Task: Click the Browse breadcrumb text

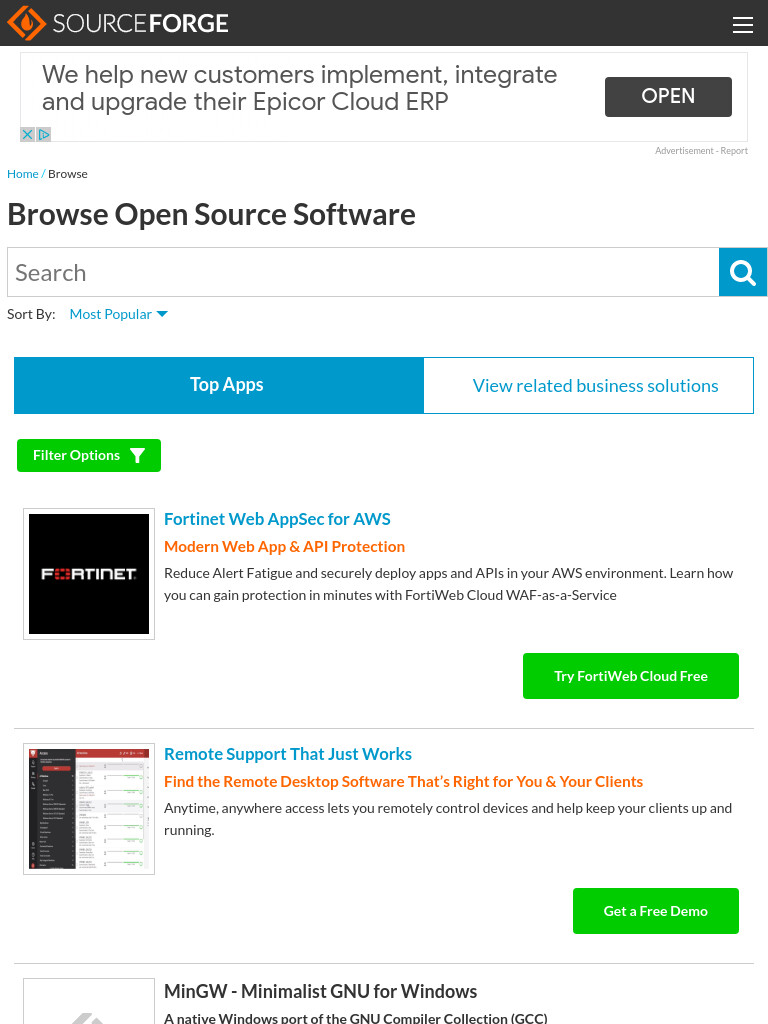Action: point(67,174)
